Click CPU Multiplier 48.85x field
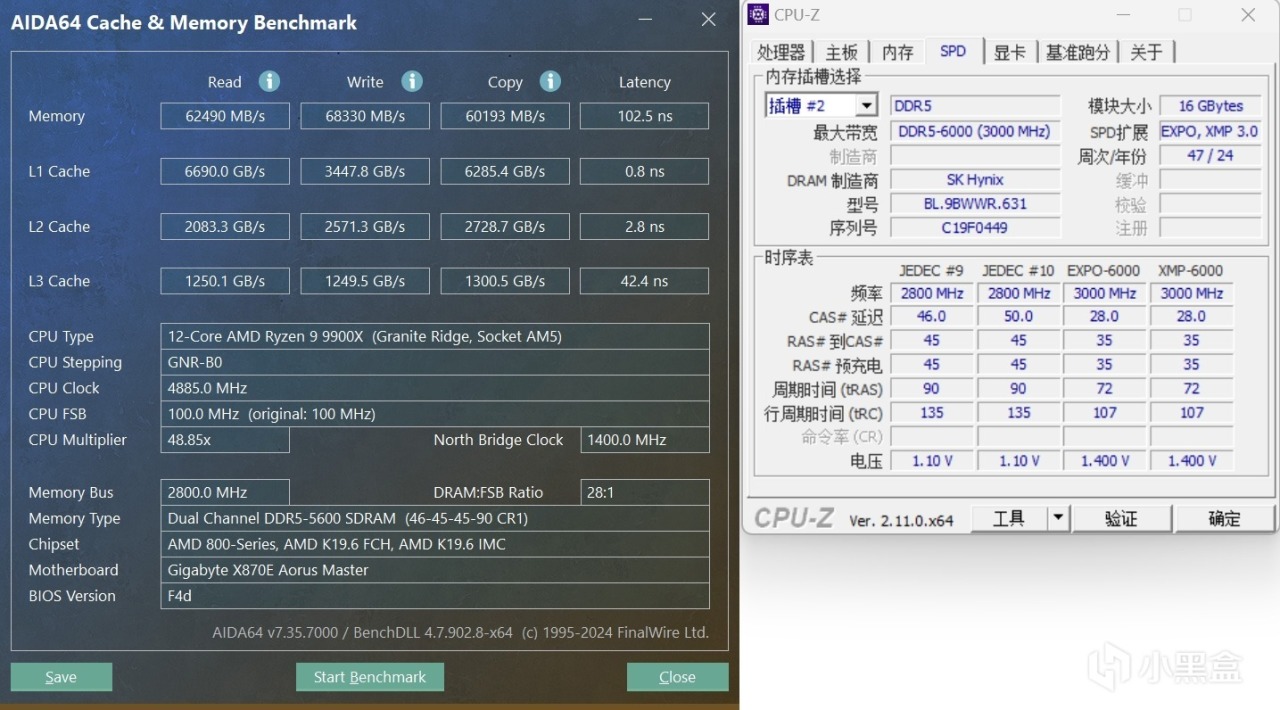Viewport: 1280px width, 710px height. tap(225, 440)
